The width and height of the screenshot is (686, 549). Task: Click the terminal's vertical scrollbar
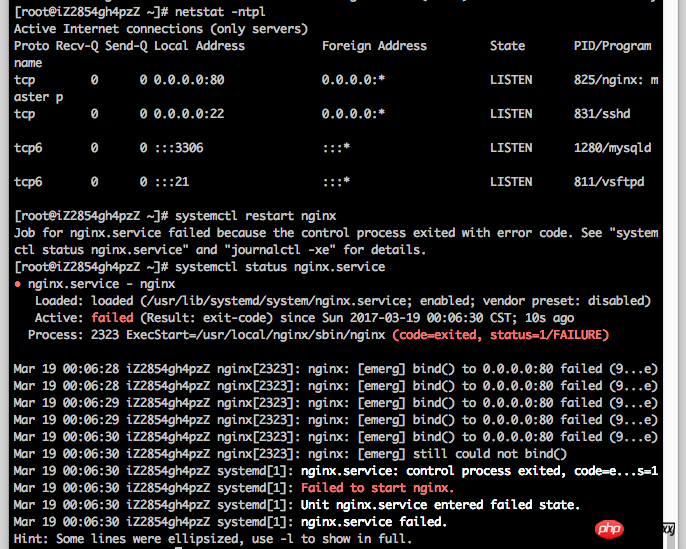[670, 274]
